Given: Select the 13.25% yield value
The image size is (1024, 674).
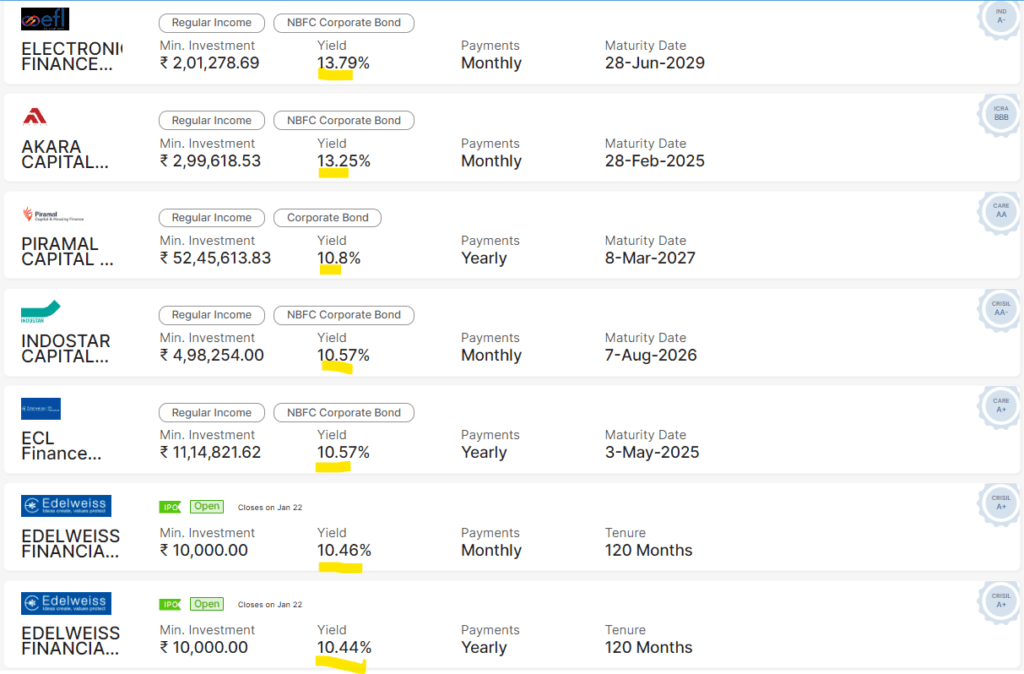Looking at the screenshot, I should pyautogui.click(x=344, y=161).
